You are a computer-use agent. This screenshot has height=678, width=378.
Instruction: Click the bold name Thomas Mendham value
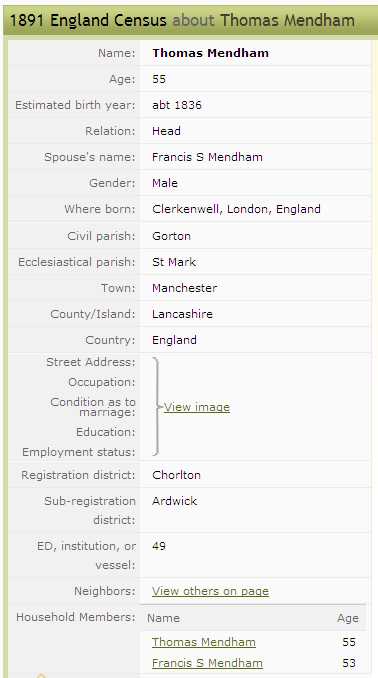pyautogui.click(x=210, y=53)
